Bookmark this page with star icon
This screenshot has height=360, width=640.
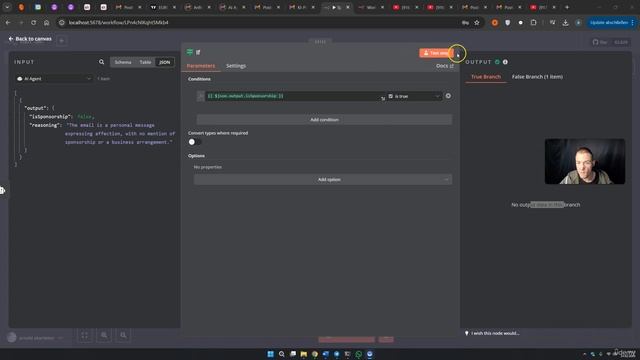(477, 22)
